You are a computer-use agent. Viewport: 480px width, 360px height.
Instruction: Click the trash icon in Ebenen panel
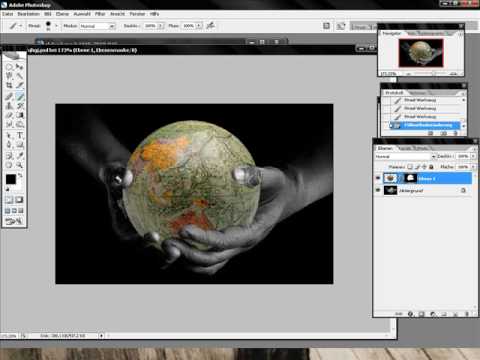(x=467, y=314)
